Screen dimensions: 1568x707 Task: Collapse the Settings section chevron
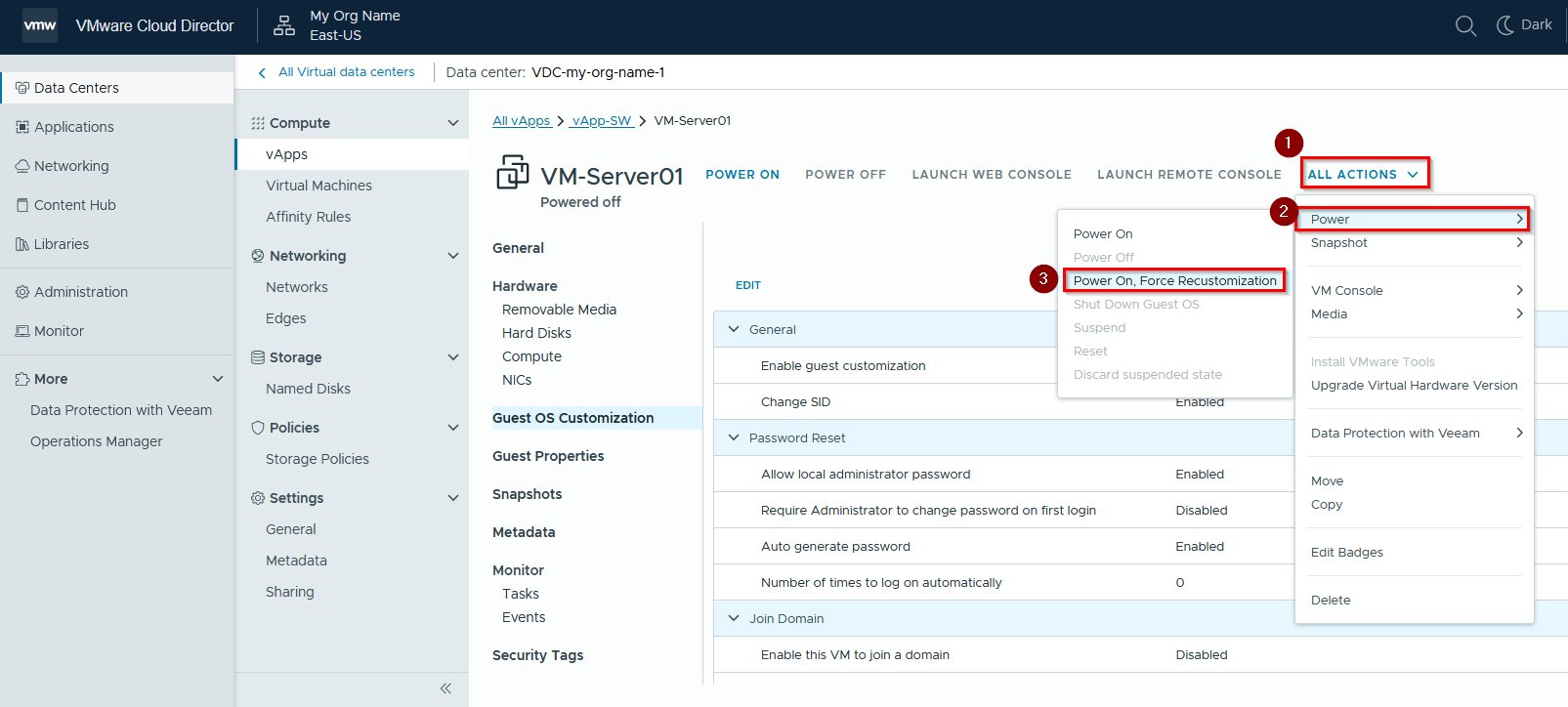(453, 498)
